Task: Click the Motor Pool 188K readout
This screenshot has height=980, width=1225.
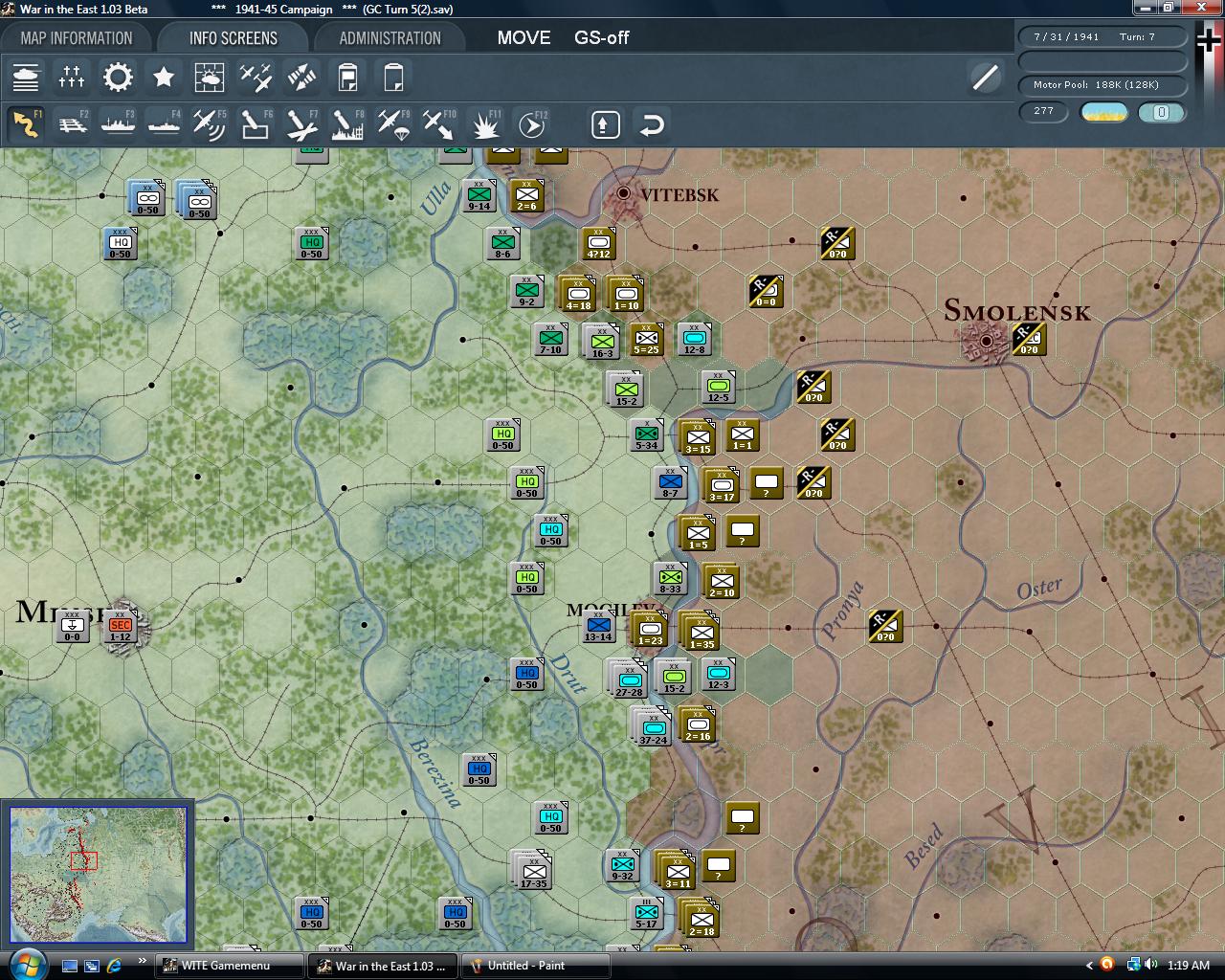Action: [1102, 84]
